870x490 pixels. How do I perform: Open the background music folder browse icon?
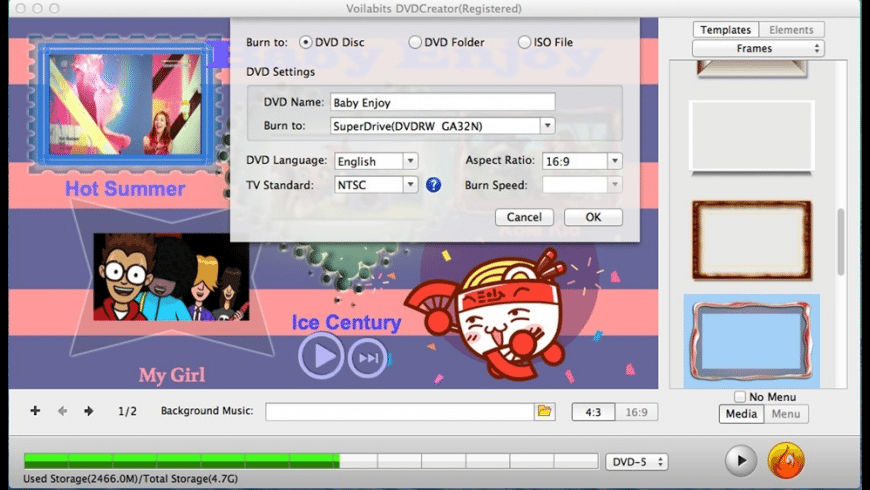[545, 411]
